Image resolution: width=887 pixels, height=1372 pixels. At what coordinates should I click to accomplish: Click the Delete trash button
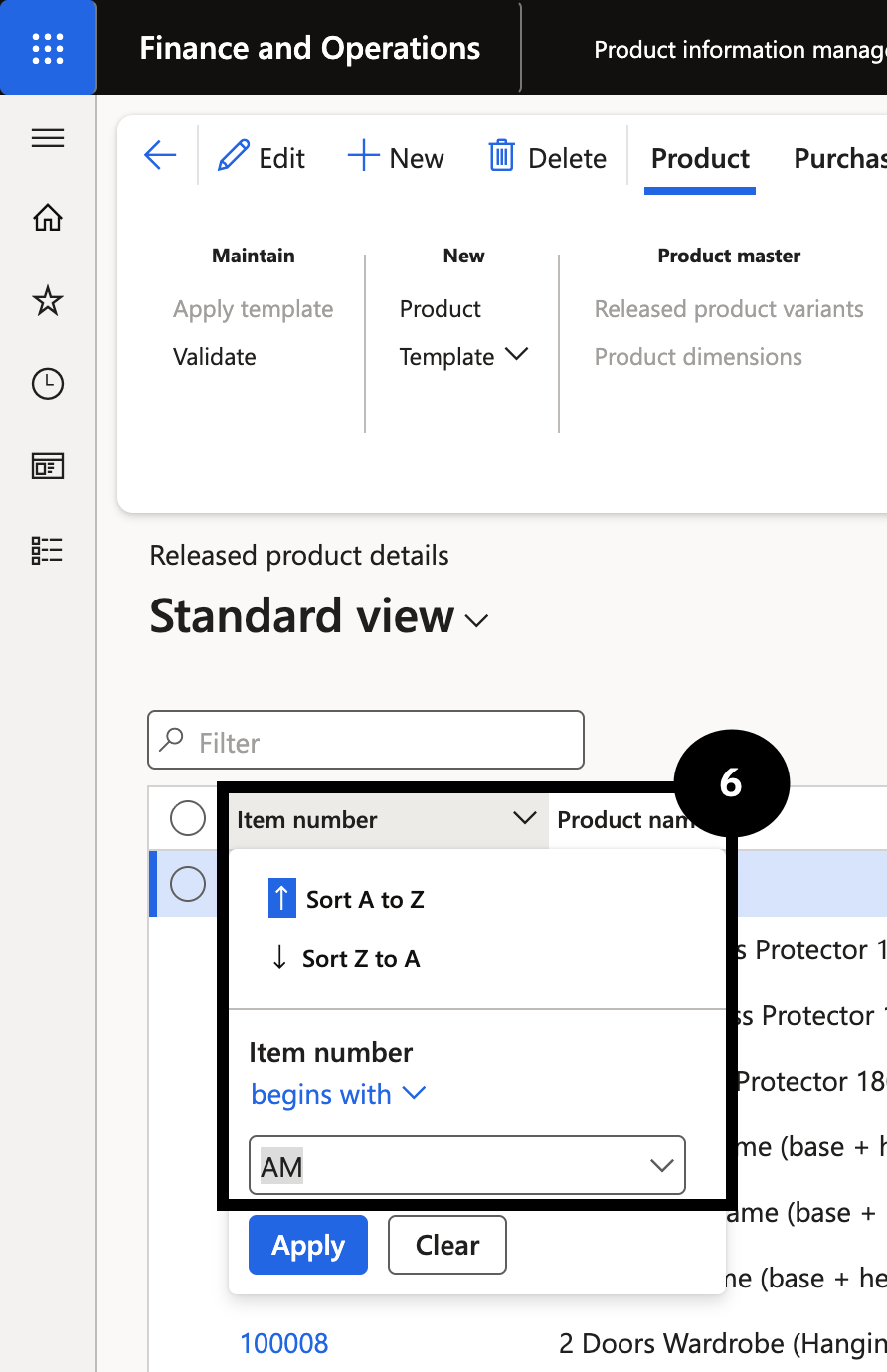pos(547,158)
